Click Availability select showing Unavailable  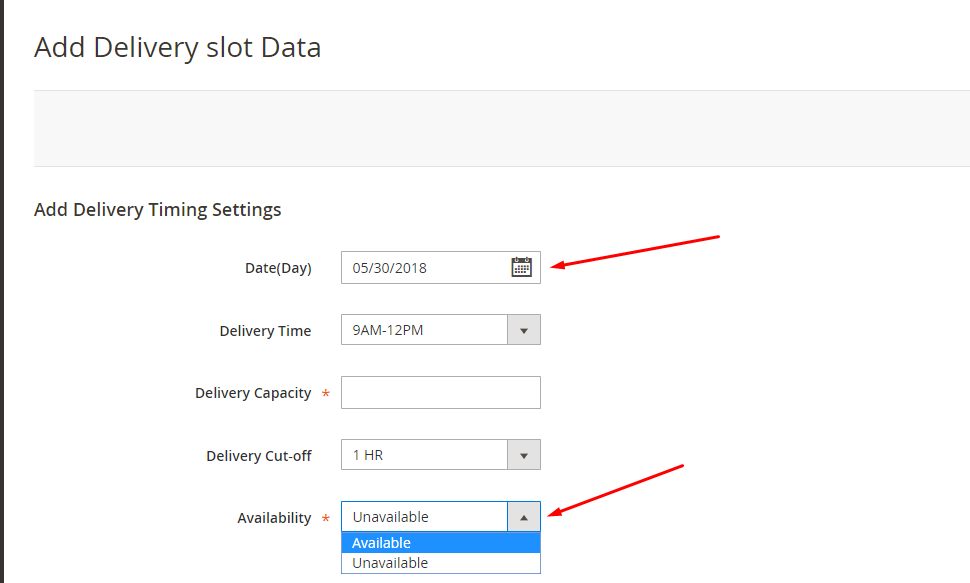tap(440, 517)
